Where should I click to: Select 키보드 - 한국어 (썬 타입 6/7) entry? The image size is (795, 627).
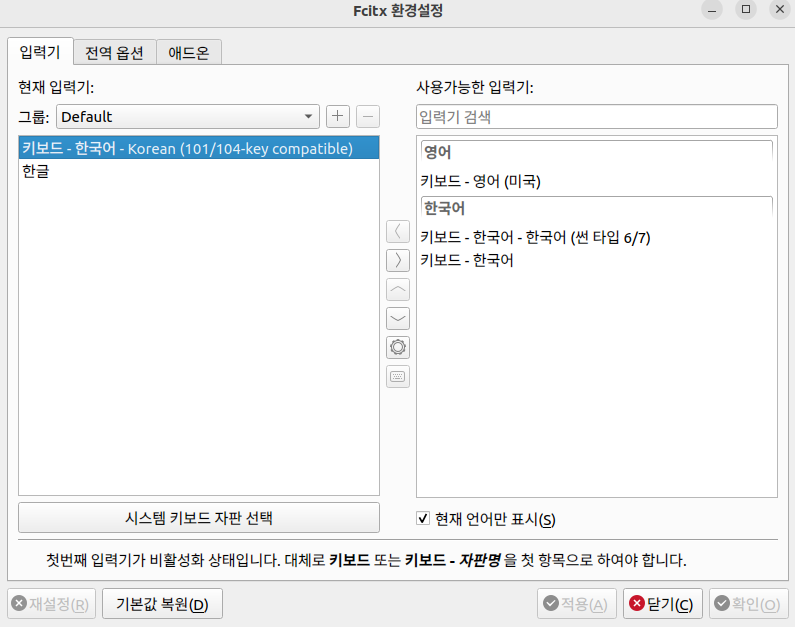597,237
